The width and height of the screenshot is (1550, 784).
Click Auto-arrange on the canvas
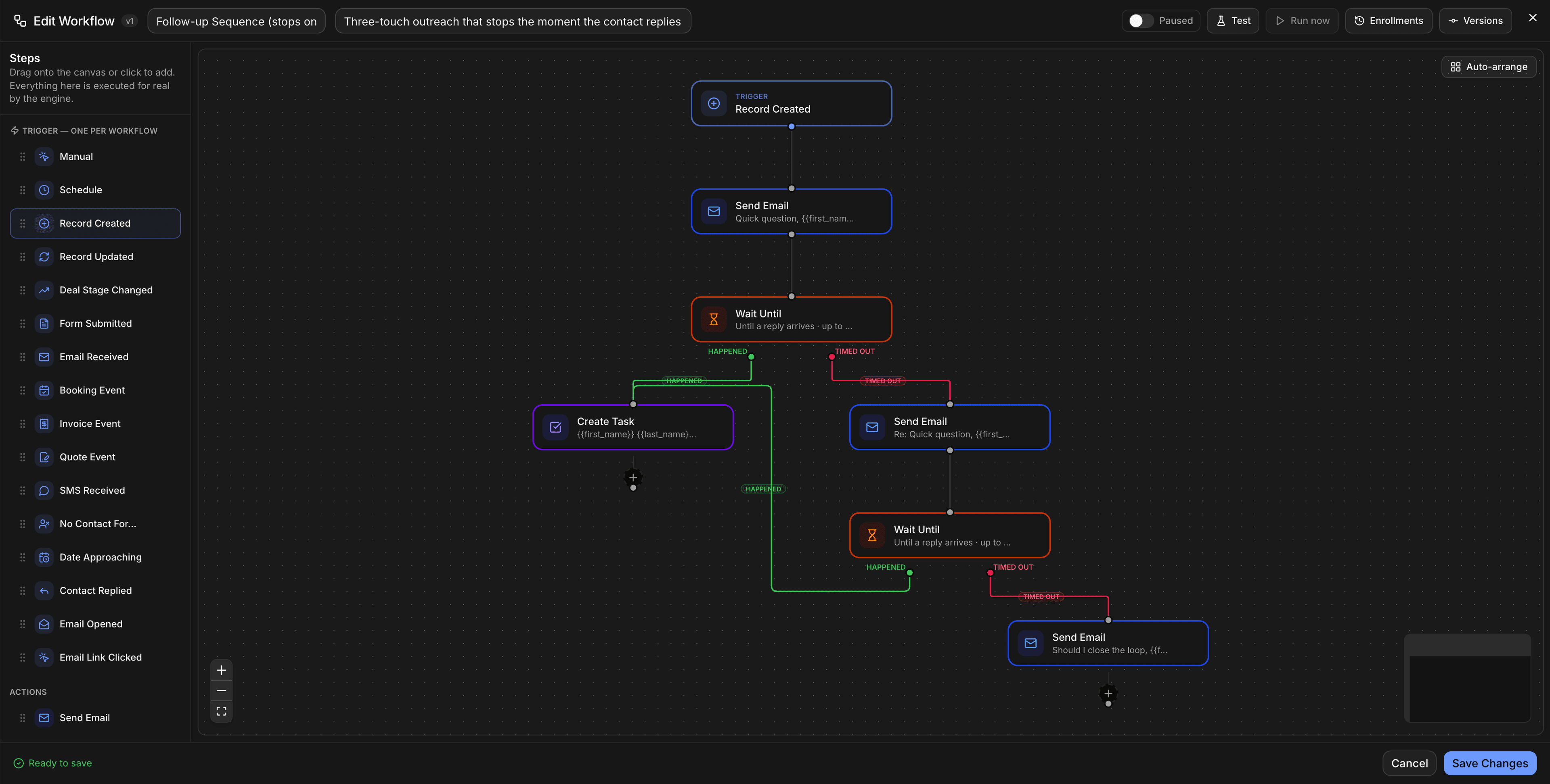point(1489,67)
